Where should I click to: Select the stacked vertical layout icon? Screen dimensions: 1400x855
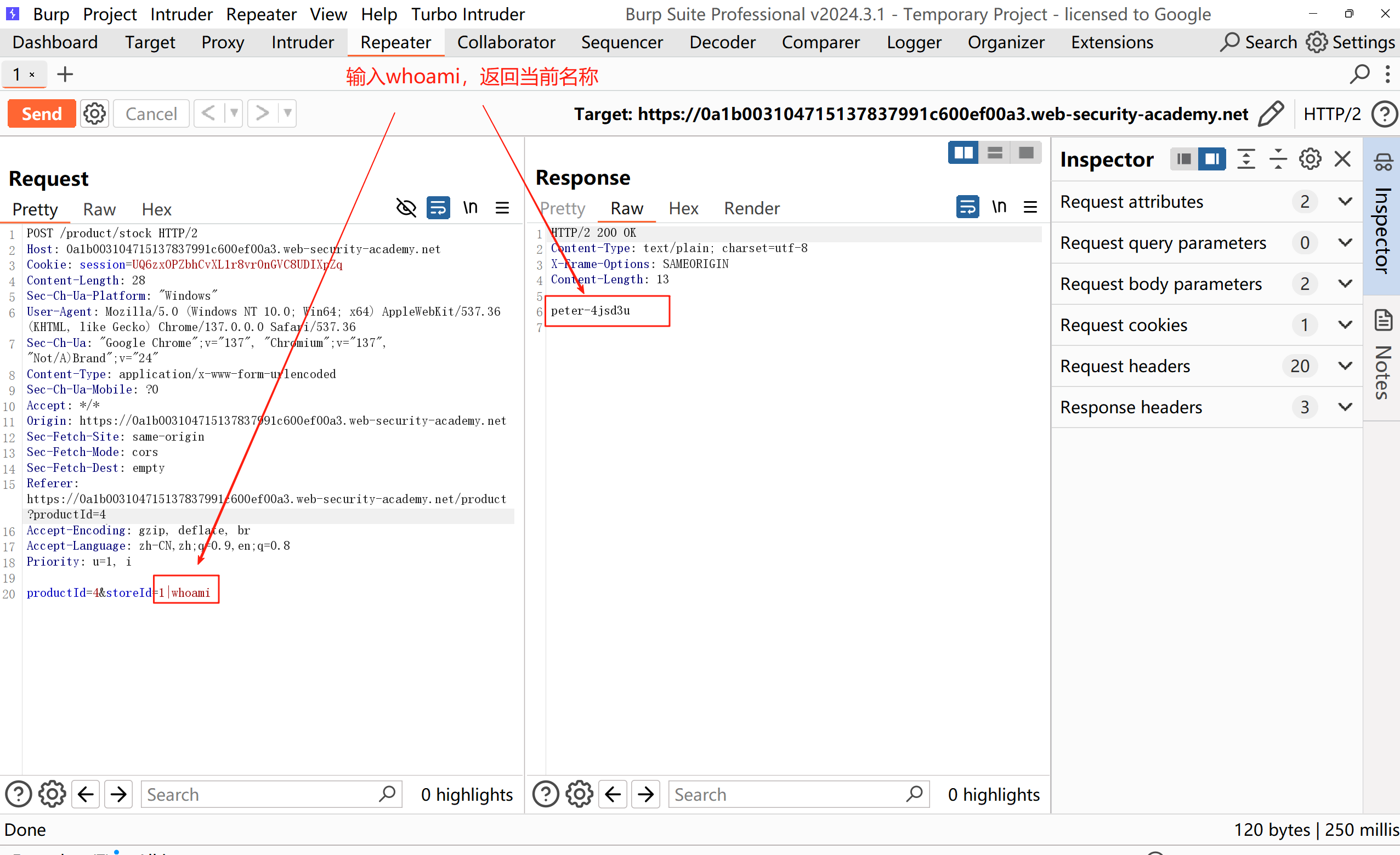pyautogui.click(x=995, y=153)
